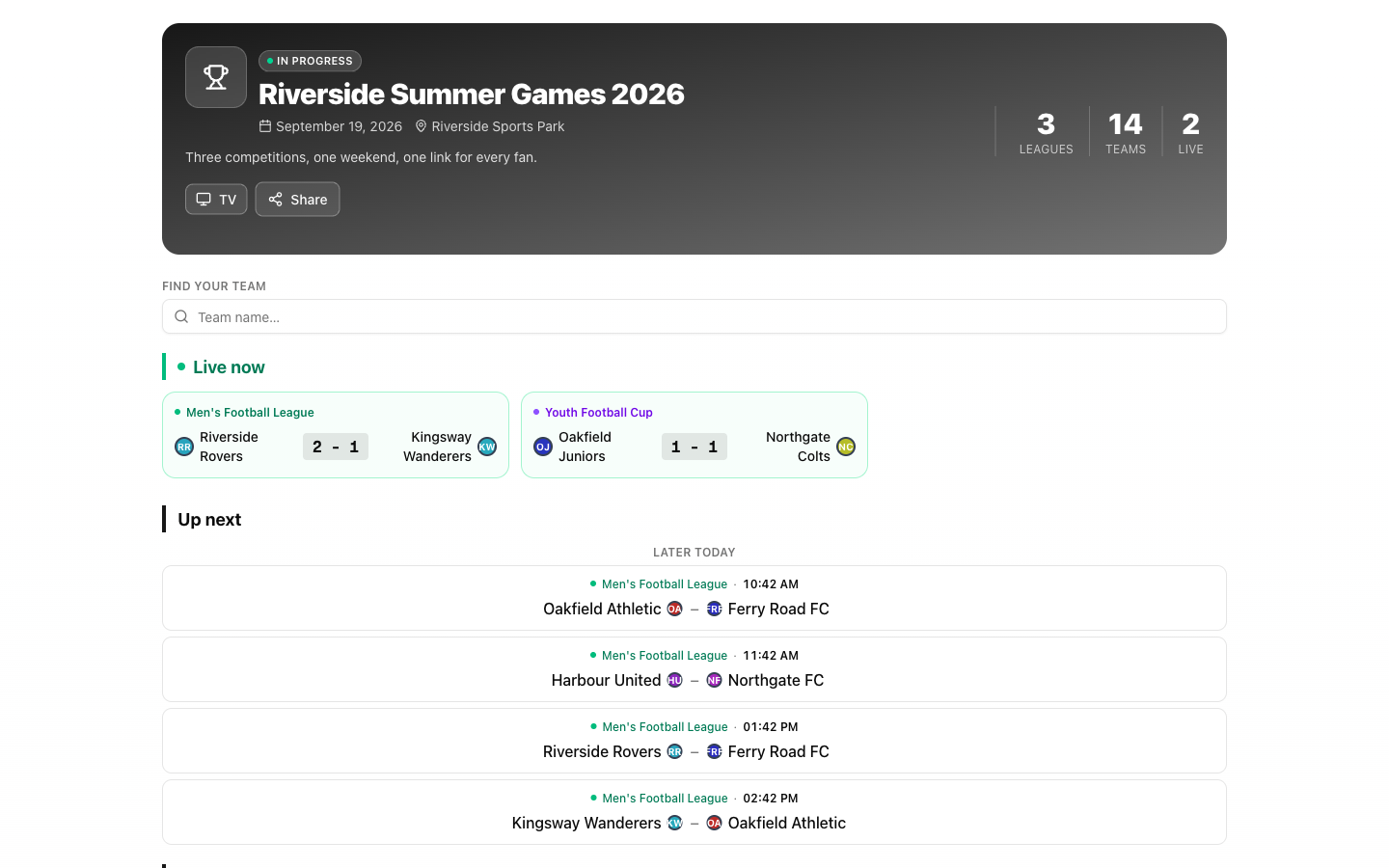Viewport: 1389px width, 868px height.
Task: Click the 14 Teams stat
Action: 1126,132
